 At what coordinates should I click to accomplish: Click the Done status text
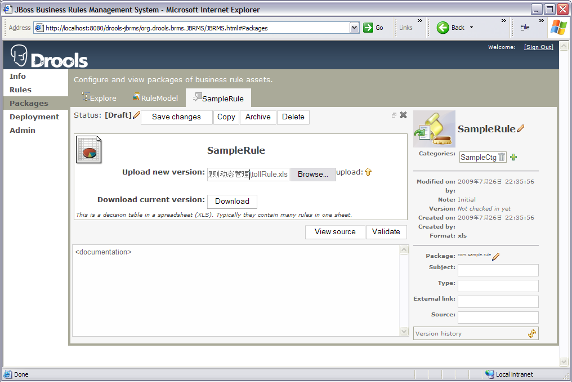[x=21, y=374]
